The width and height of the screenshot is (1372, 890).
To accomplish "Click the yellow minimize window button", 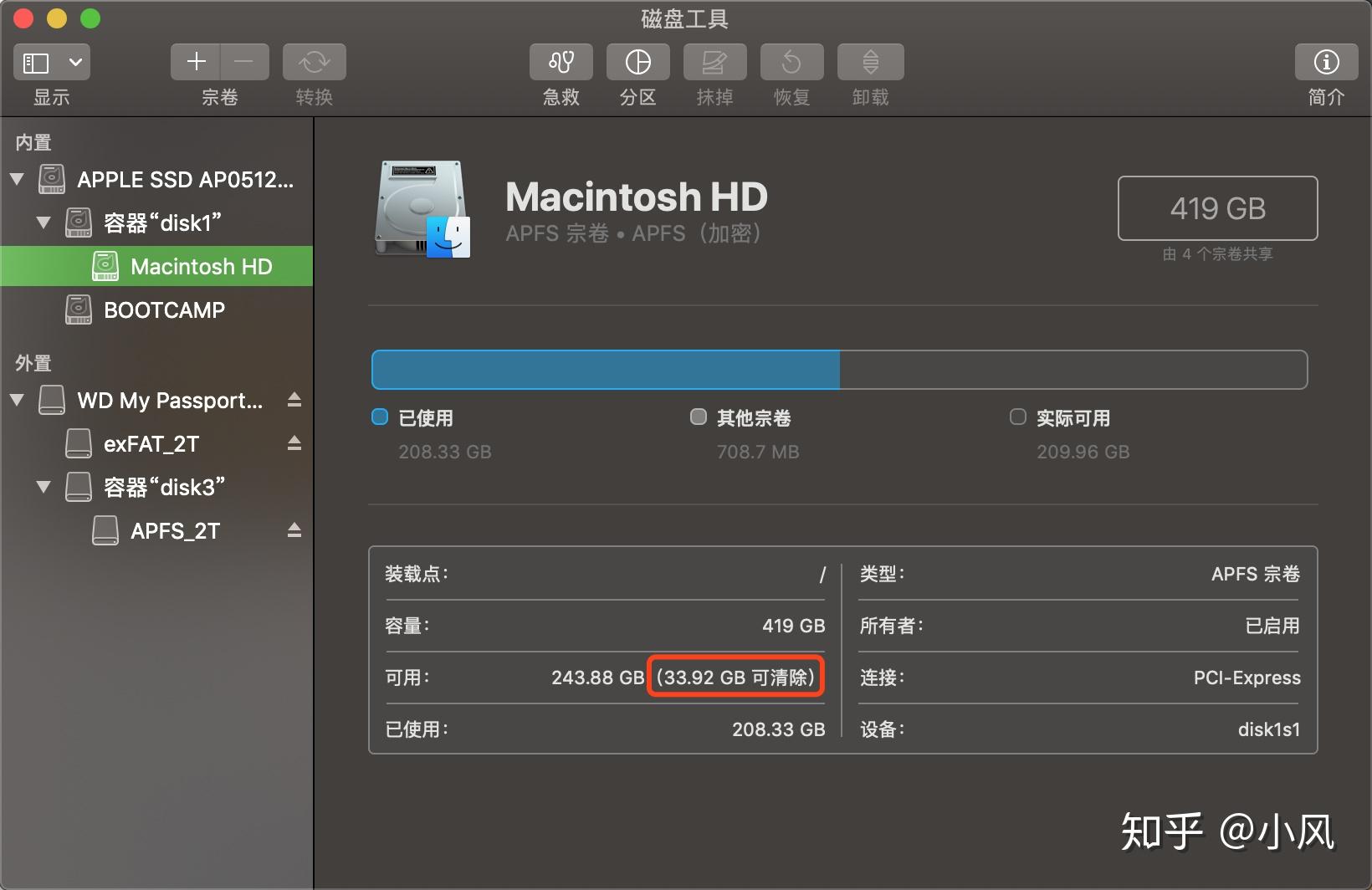I will point(57,18).
